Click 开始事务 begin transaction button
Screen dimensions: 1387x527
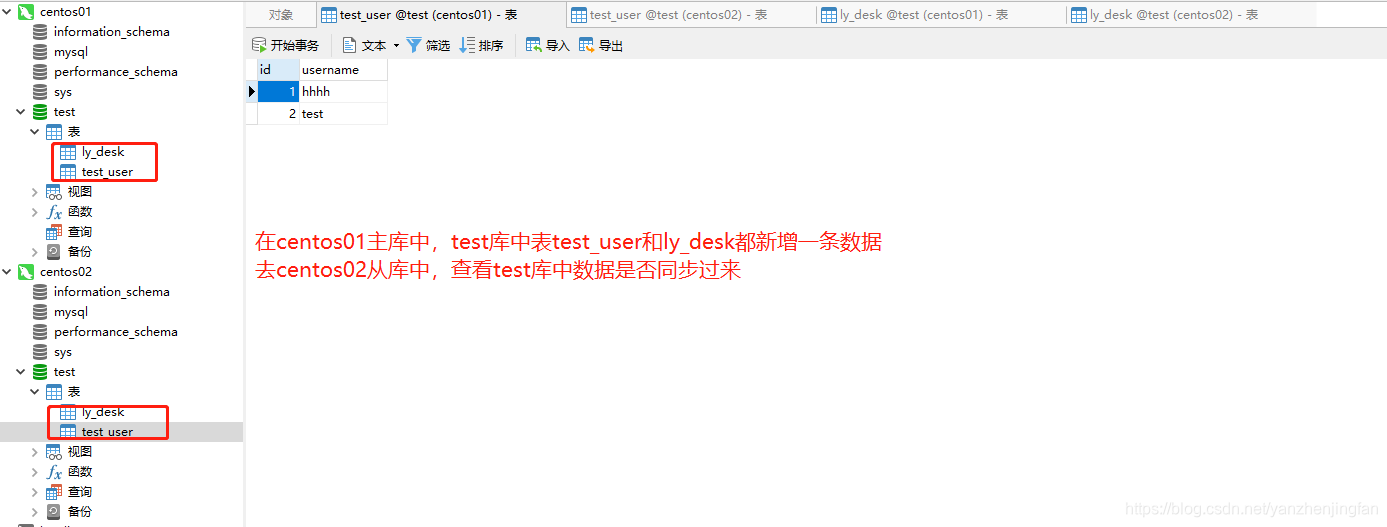(286, 45)
